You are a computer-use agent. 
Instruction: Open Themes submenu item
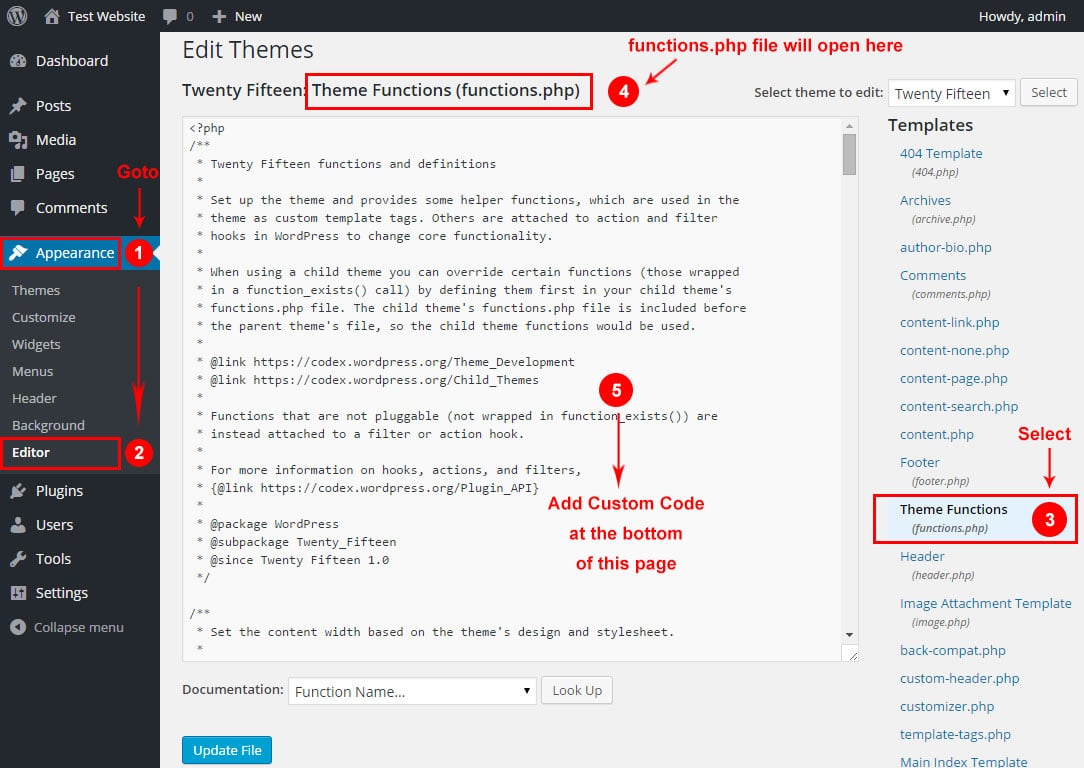coord(36,290)
